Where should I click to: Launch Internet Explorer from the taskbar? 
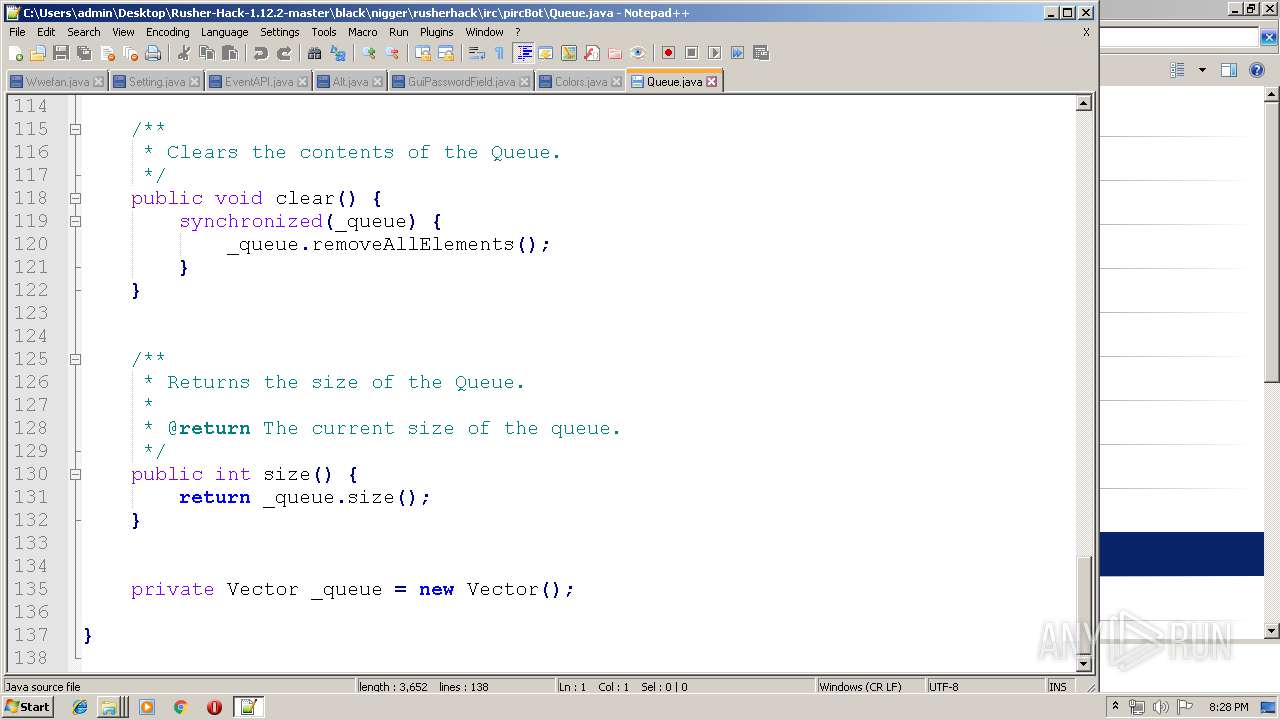80,707
